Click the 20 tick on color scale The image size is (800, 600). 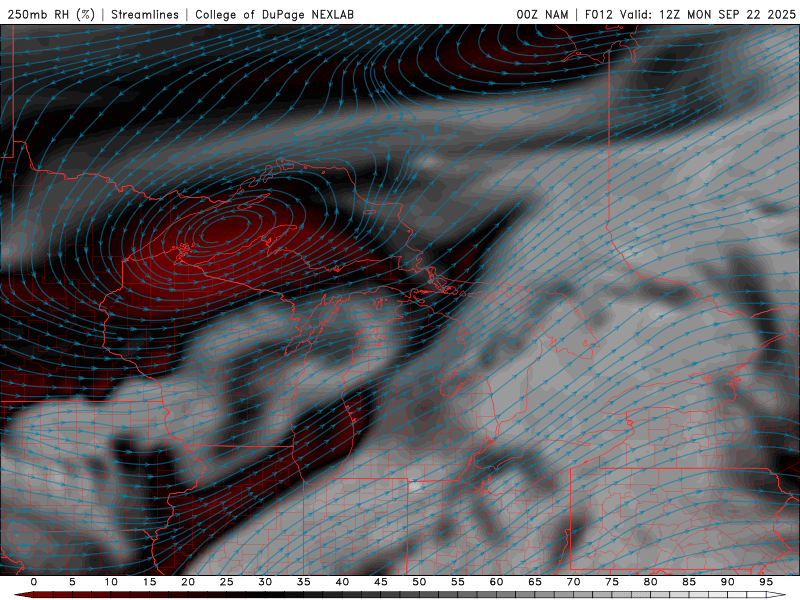(188, 582)
